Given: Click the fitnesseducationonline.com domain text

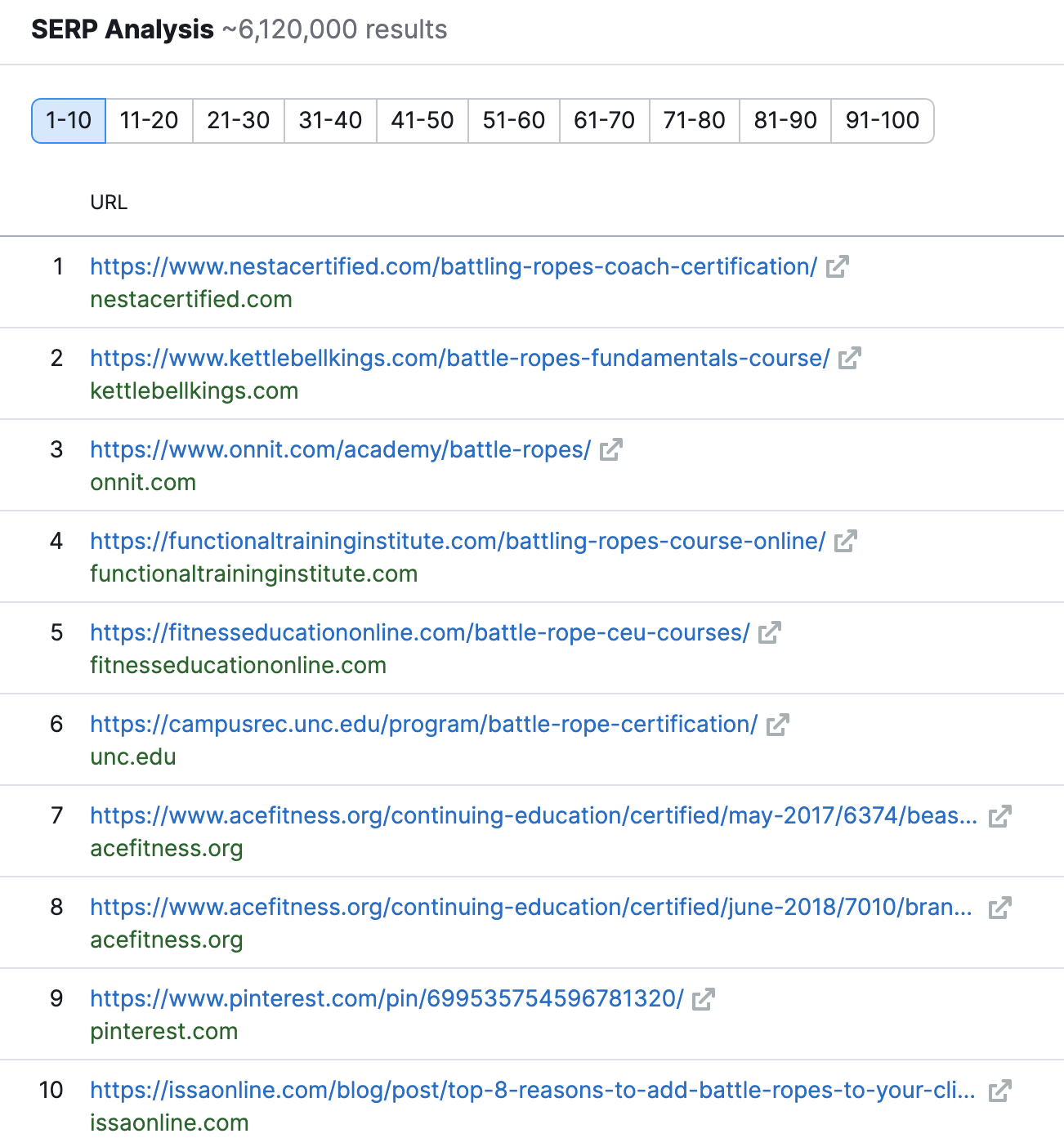Looking at the screenshot, I should point(239,665).
